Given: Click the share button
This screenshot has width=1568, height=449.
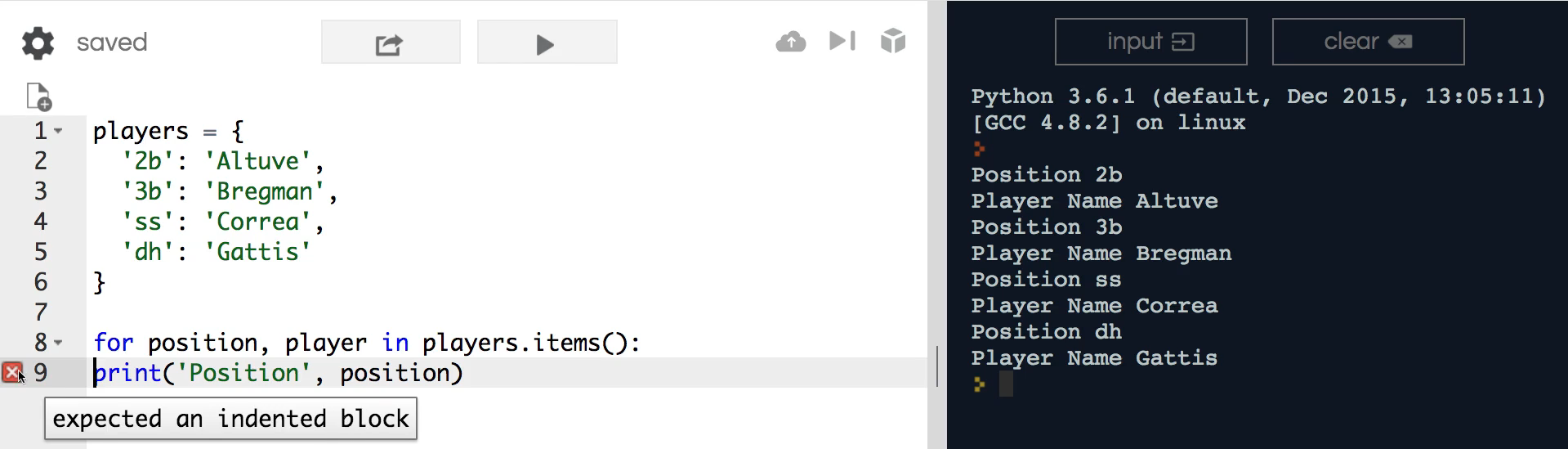Looking at the screenshot, I should pyautogui.click(x=391, y=43).
